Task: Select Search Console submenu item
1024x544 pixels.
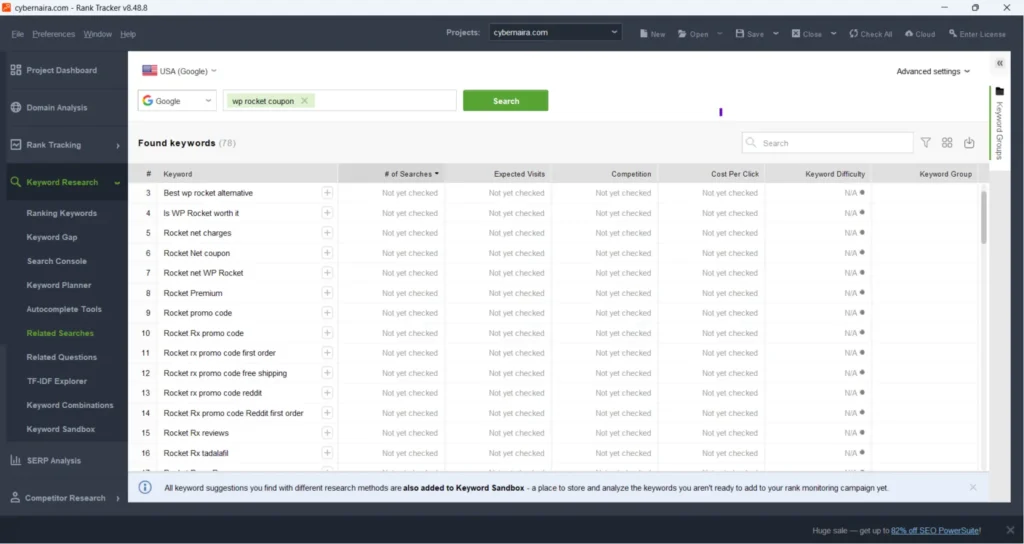Action: pyautogui.click(x=56, y=261)
